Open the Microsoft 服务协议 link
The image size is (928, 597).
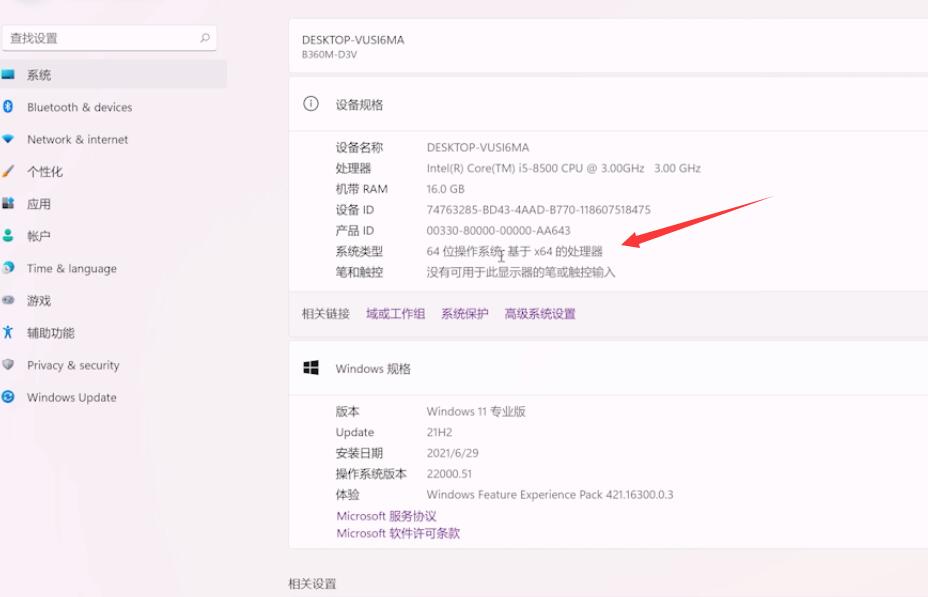pos(386,516)
